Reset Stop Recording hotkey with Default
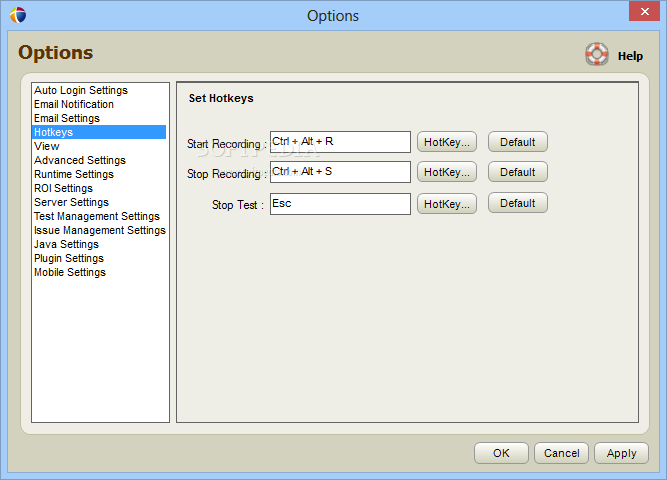This screenshot has height=480, width=667. tap(518, 172)
